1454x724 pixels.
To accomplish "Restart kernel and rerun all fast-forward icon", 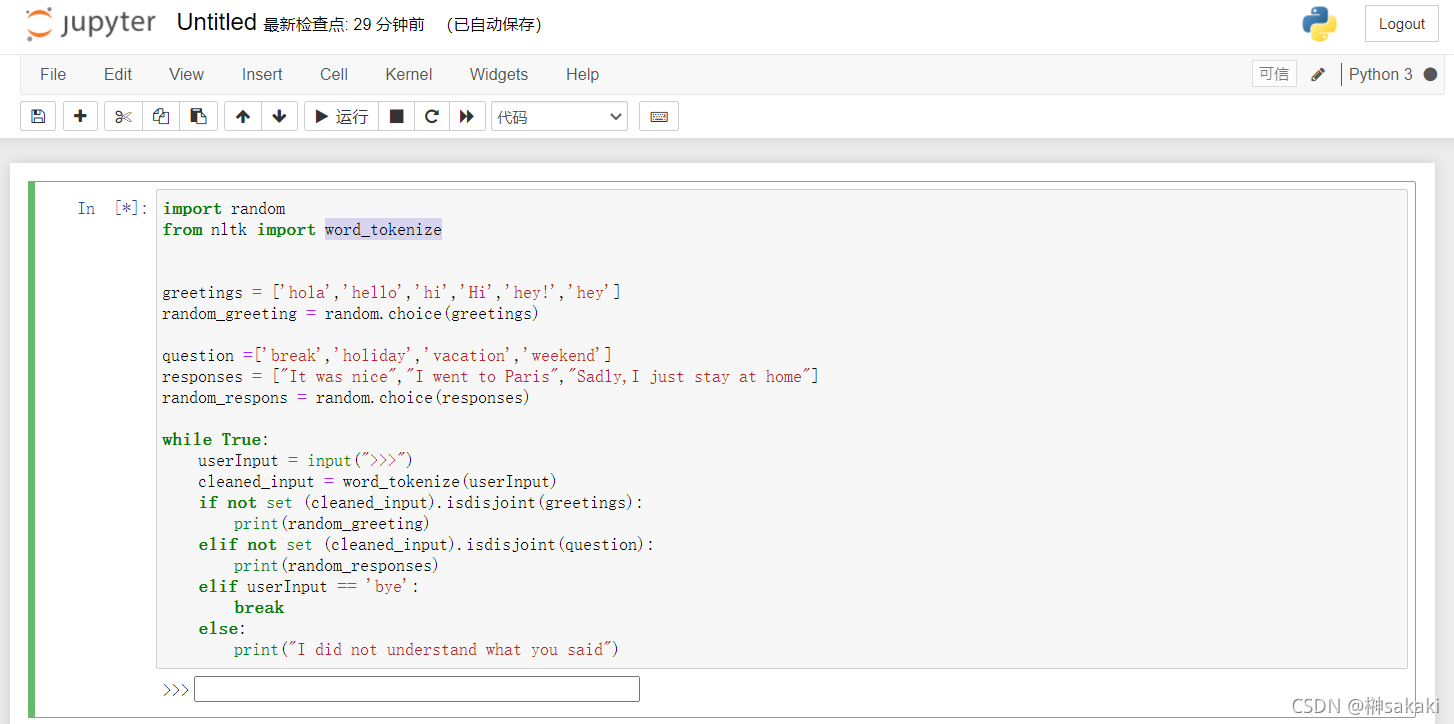I will pyautogui.click(x=467, y=116).
